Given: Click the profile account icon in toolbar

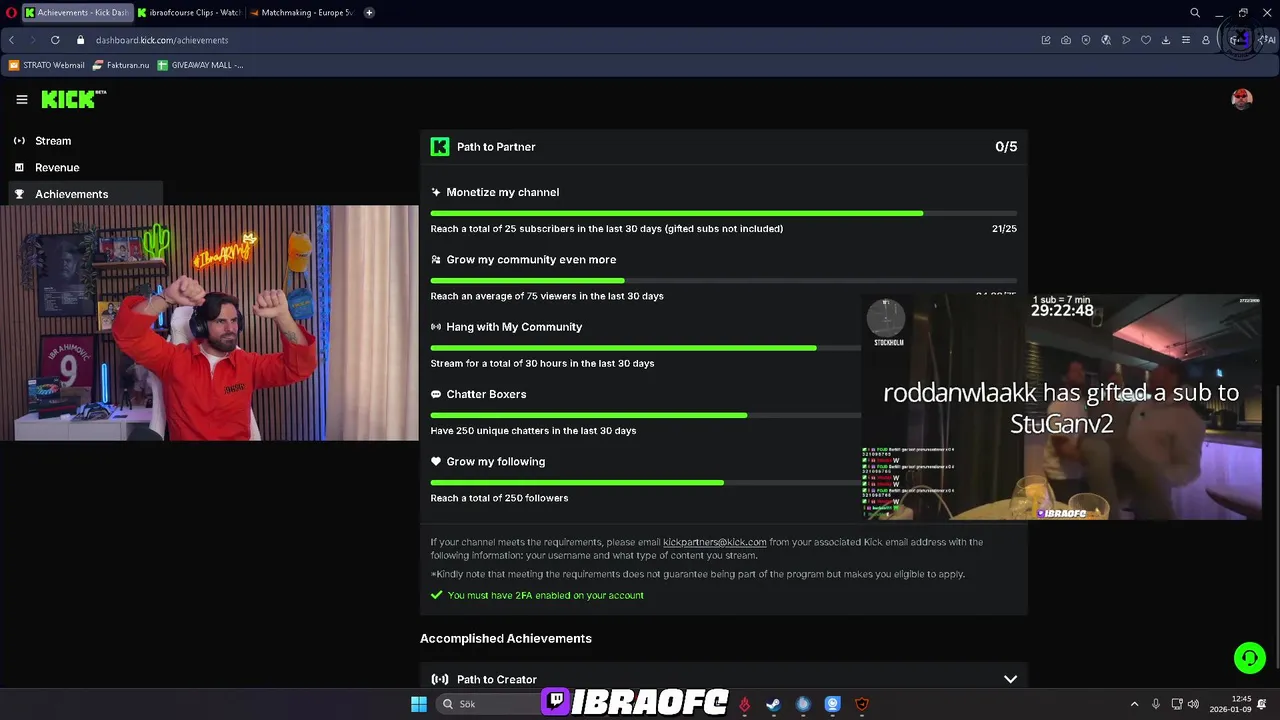Looking at the screenshot, I should click(1206, 40).
